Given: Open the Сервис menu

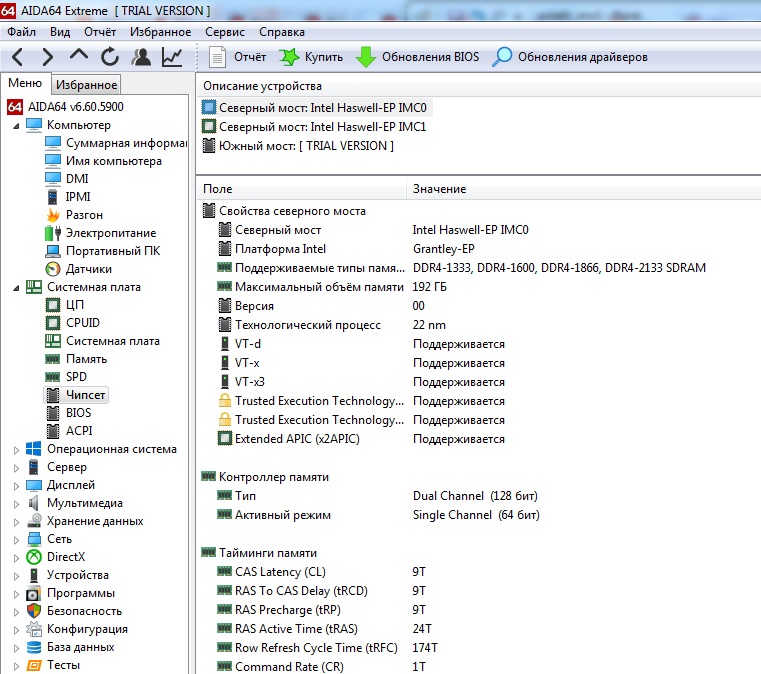Looking at the screenshot, I should pos(225,32).
